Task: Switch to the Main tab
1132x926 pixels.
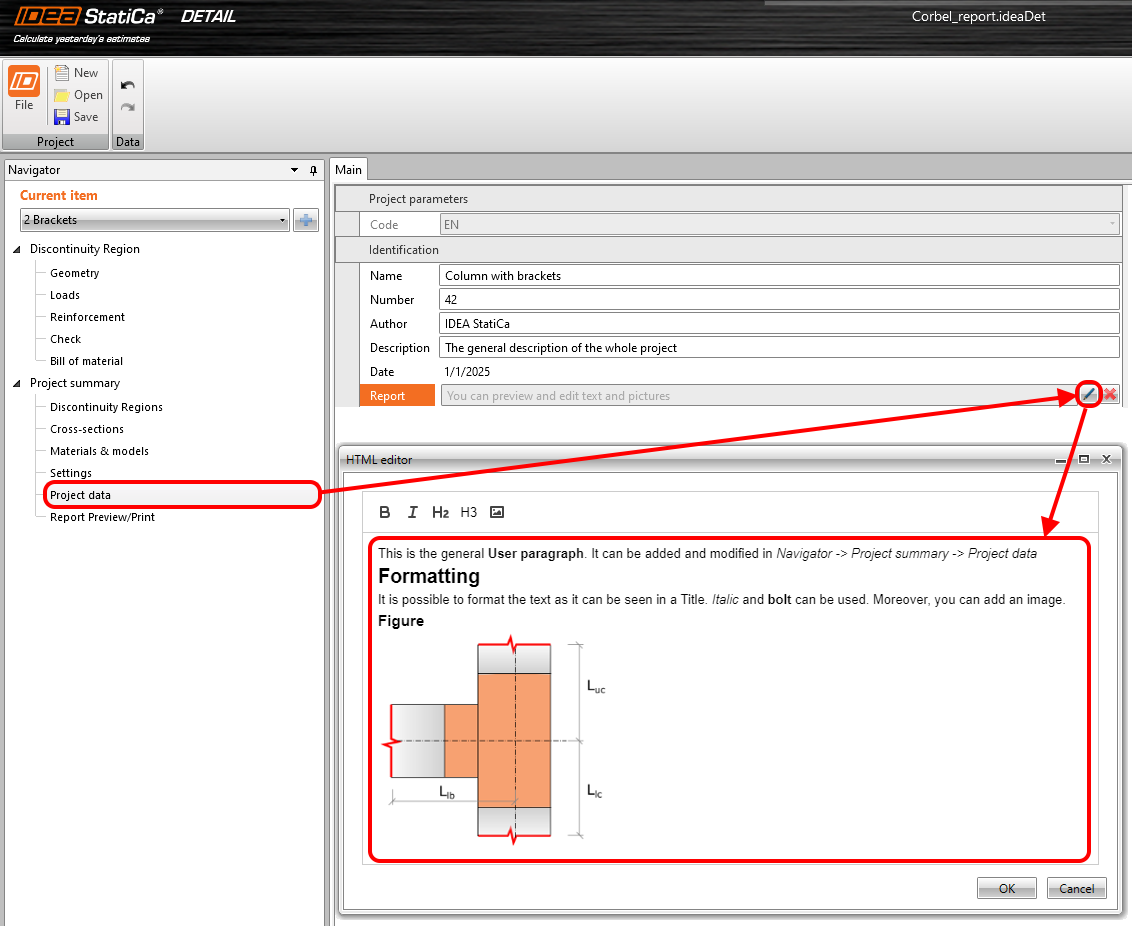Action: tap(349, 170)
